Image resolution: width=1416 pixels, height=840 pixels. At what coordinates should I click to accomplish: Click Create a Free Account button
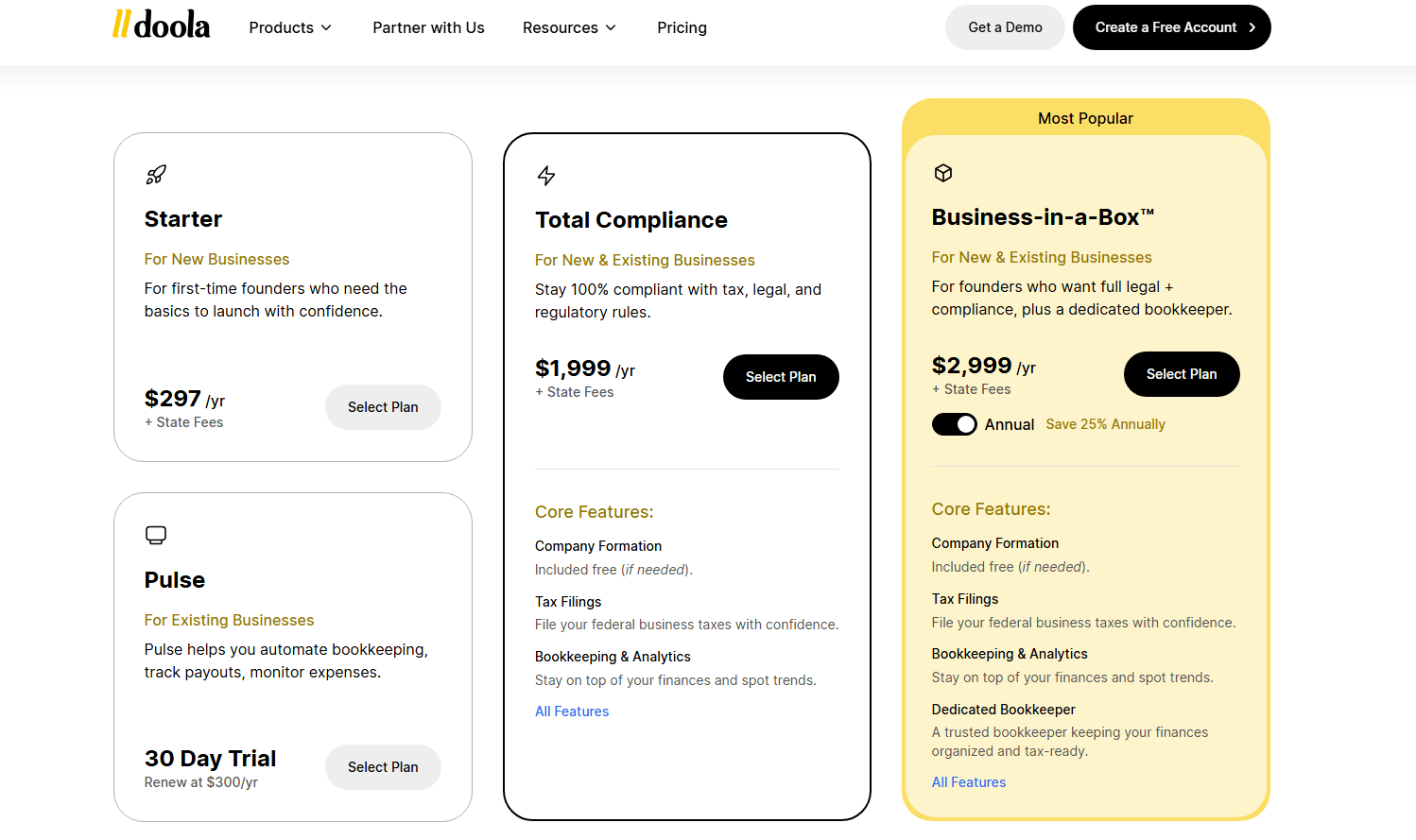pos(1172,27)
